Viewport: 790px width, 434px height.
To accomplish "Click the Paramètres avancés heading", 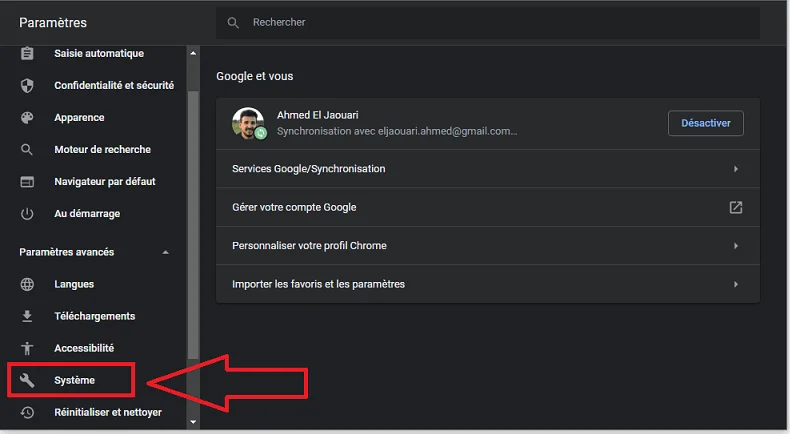I will pos(67,252).
